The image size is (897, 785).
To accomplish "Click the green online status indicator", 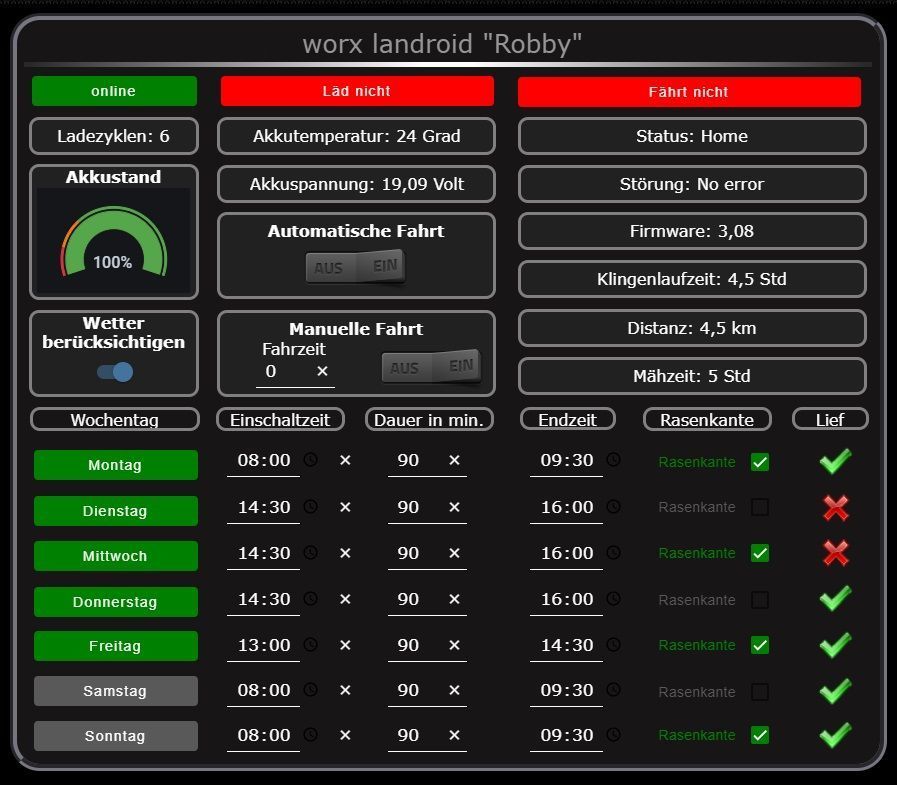I will (114, 91).
